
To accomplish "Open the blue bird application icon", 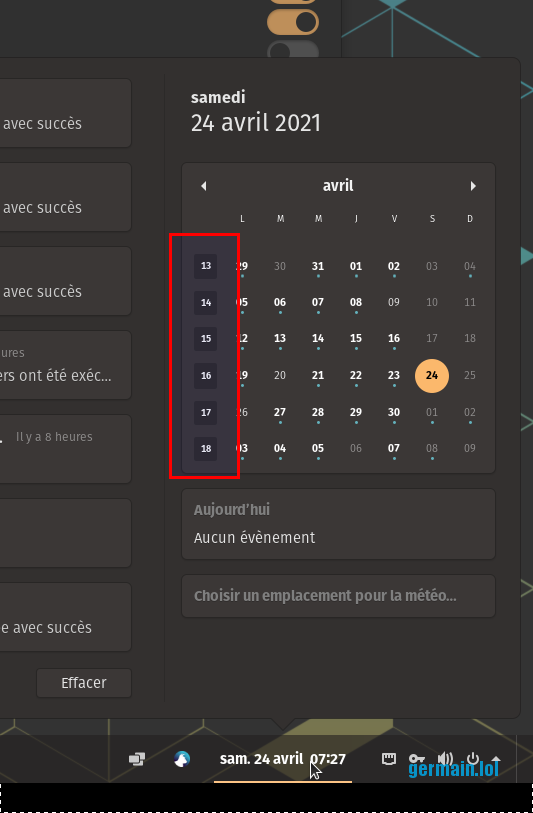I will point(182,759).
